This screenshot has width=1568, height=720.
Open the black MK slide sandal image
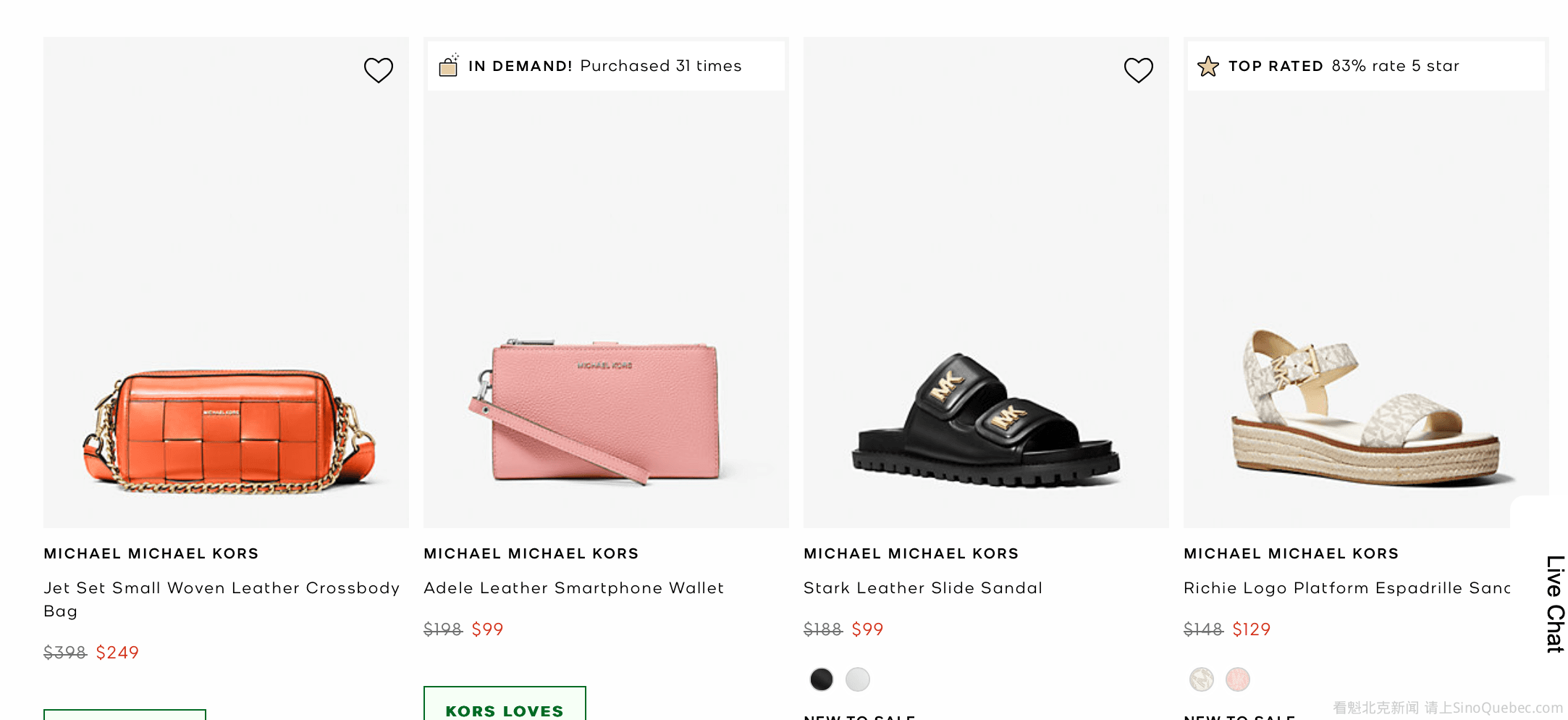pyautogui.click(x=985, y=422)
